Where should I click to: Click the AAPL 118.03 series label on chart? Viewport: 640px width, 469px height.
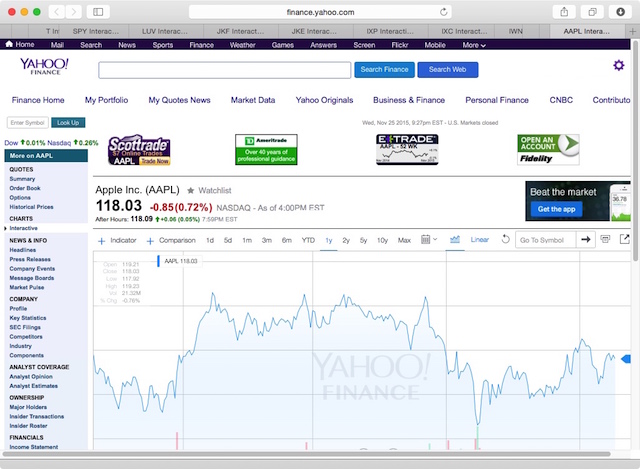[180, 261]
